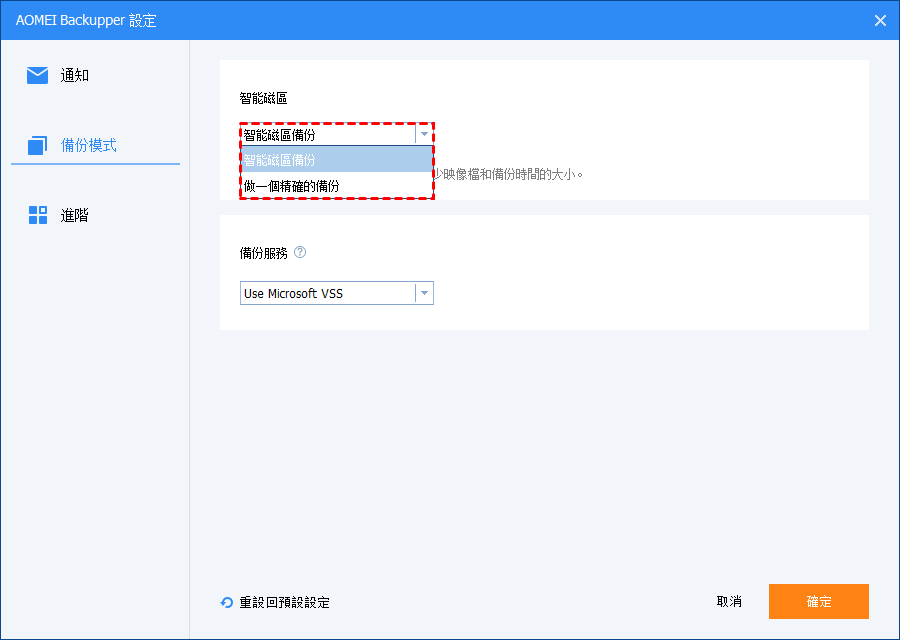Click the AOMEI Backupper 設定 title text
This screenshot has height=640, width=900.
[86, 21]
